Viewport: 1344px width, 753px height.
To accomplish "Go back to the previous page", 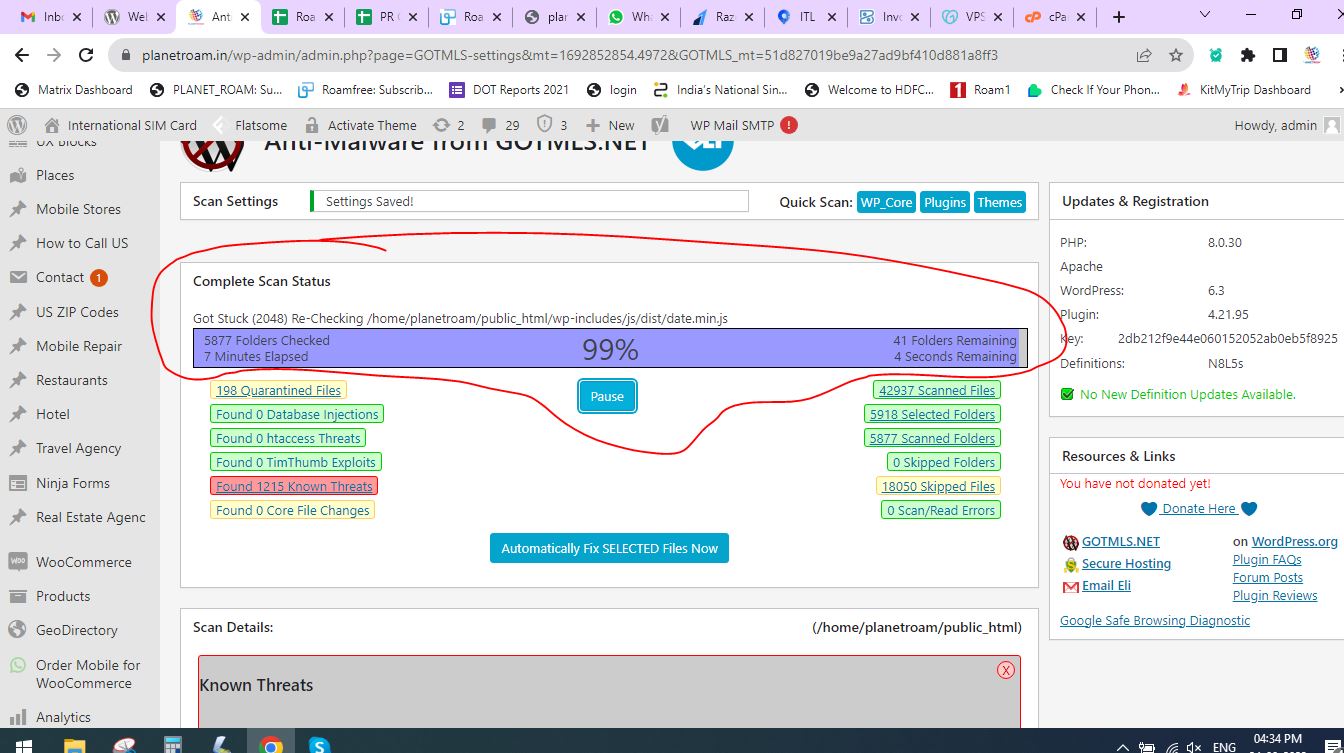I will (22, 56).
